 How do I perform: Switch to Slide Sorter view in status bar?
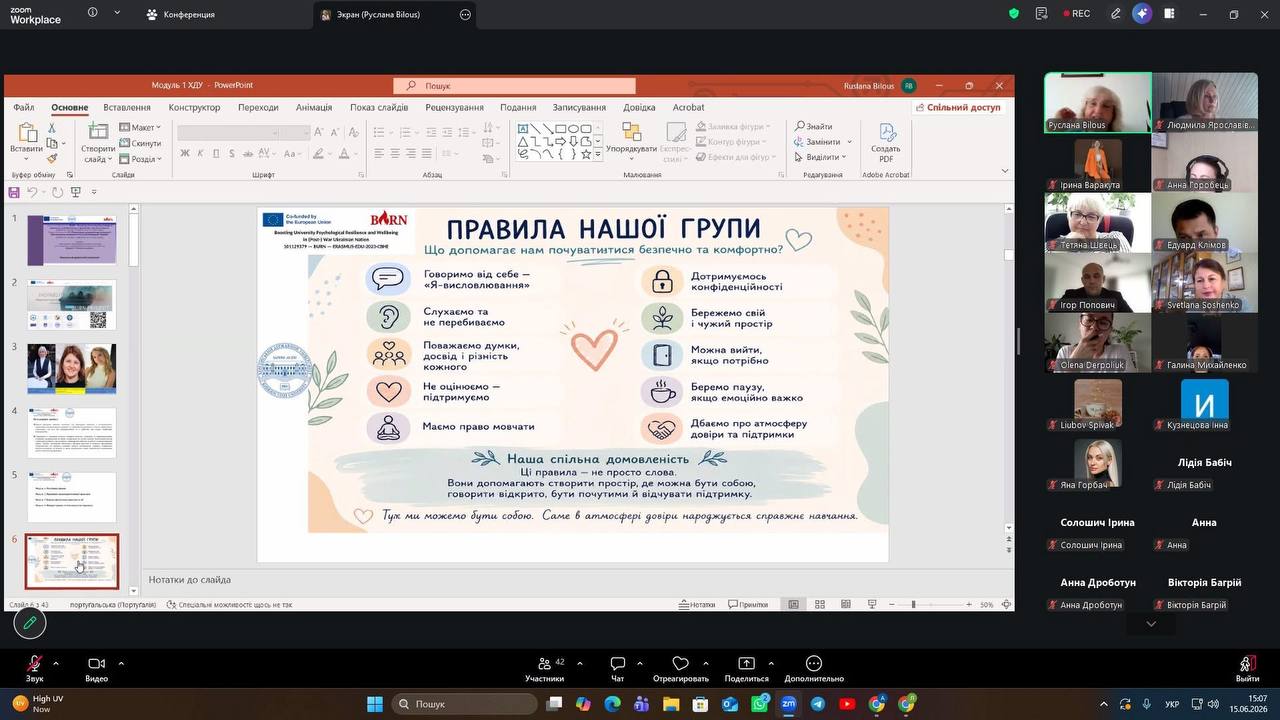pos(819,604)
